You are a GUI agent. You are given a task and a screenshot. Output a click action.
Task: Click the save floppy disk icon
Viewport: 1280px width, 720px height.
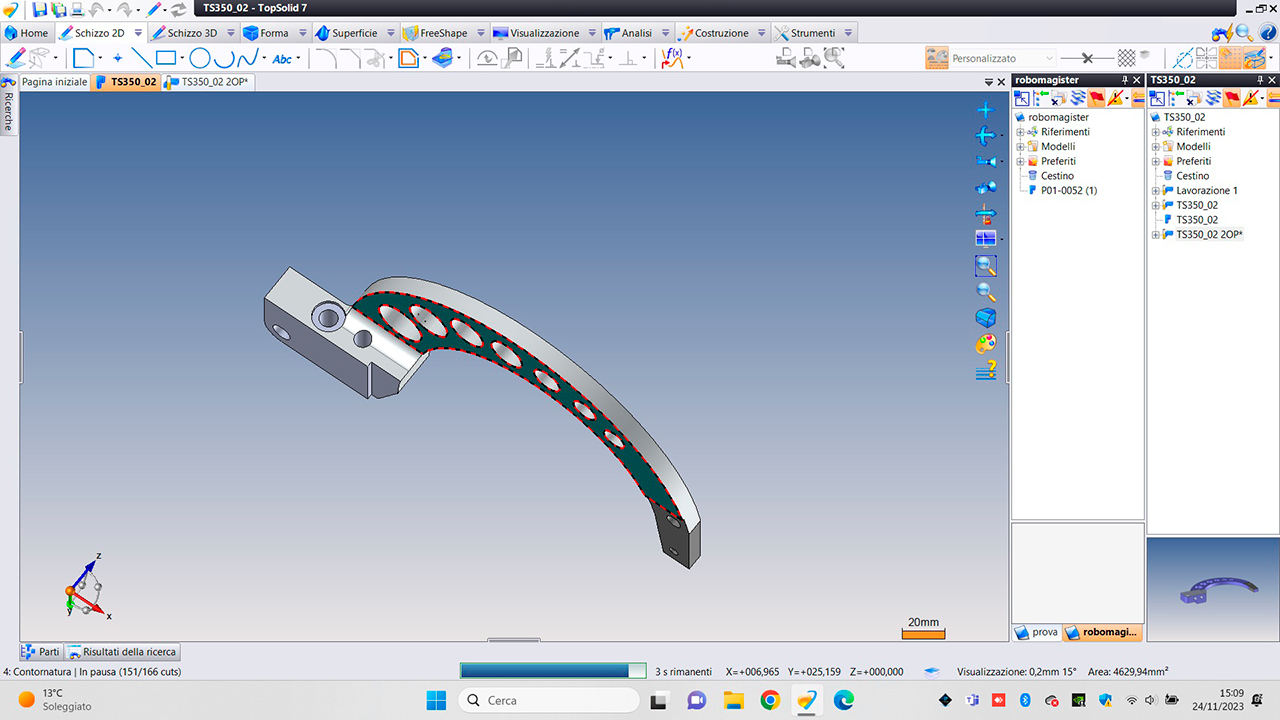click(40, 9)
